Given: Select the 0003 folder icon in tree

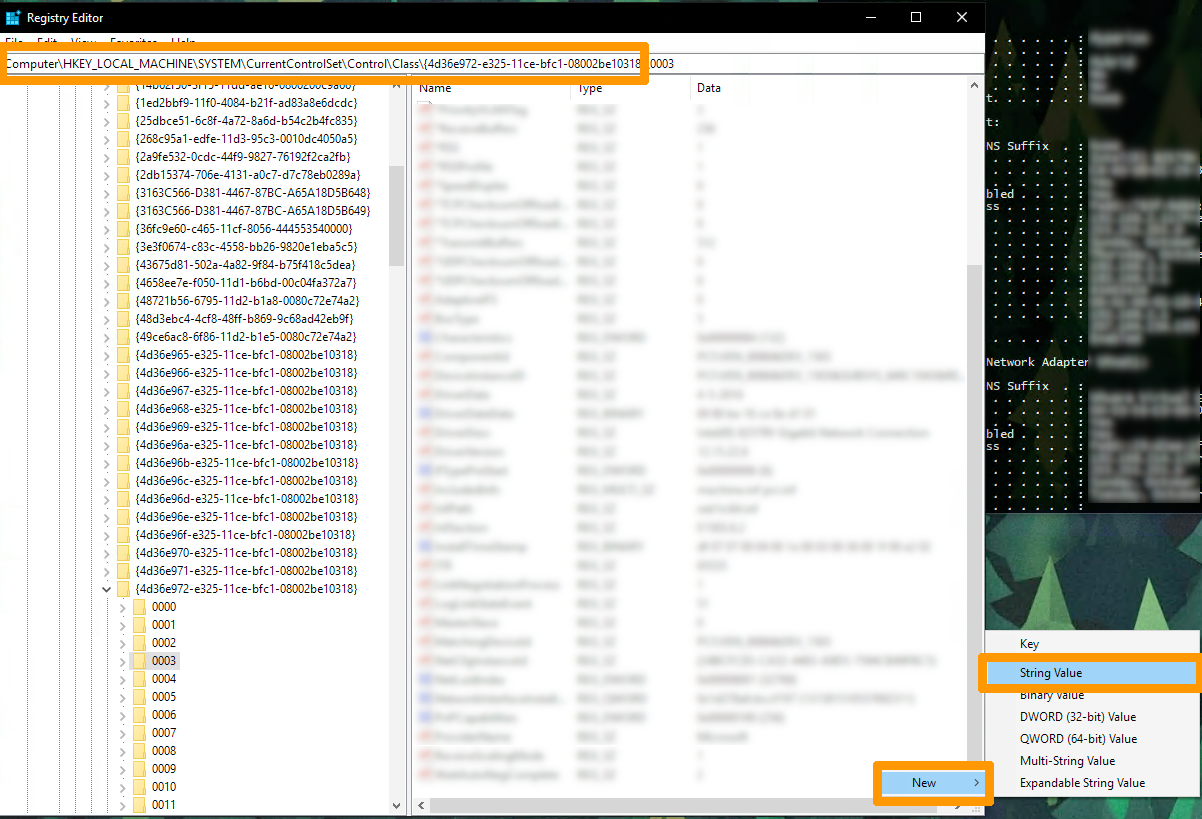Looking at the screenshot, I should [x=140, y=661].
